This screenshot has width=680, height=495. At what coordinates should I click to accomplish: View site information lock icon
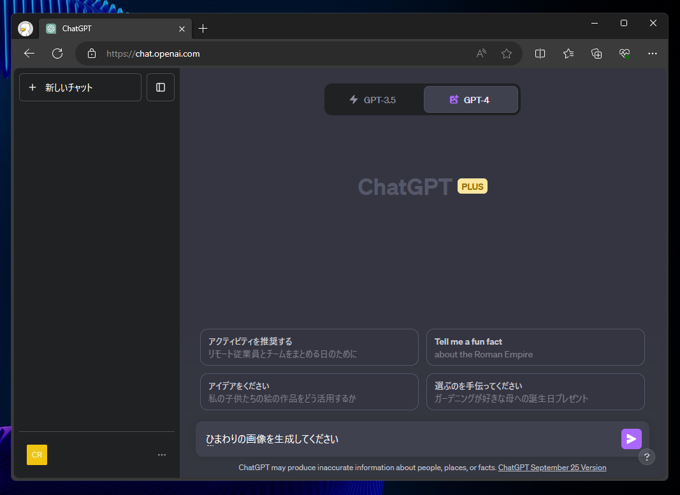point(92,53)
